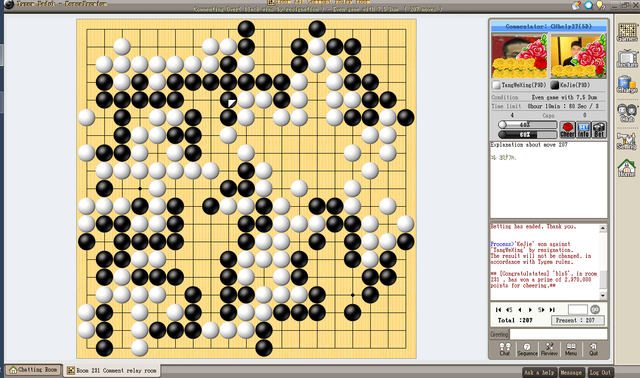Screen dimensions: 640x378
Task: Click the pencil memo icon in title bar
Action: coord(576,5)
